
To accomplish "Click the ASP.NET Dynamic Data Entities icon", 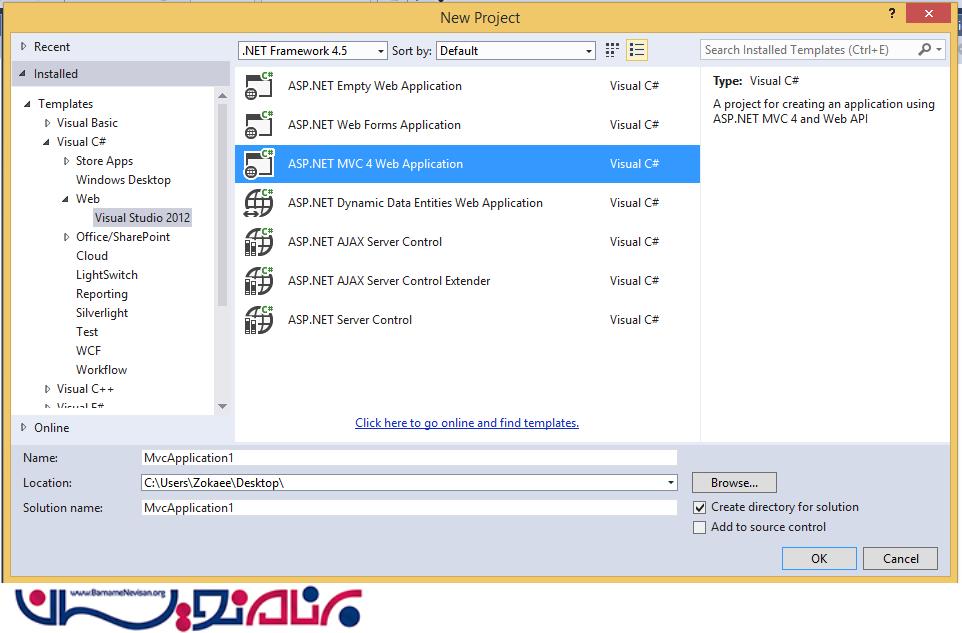I will 259,203.
